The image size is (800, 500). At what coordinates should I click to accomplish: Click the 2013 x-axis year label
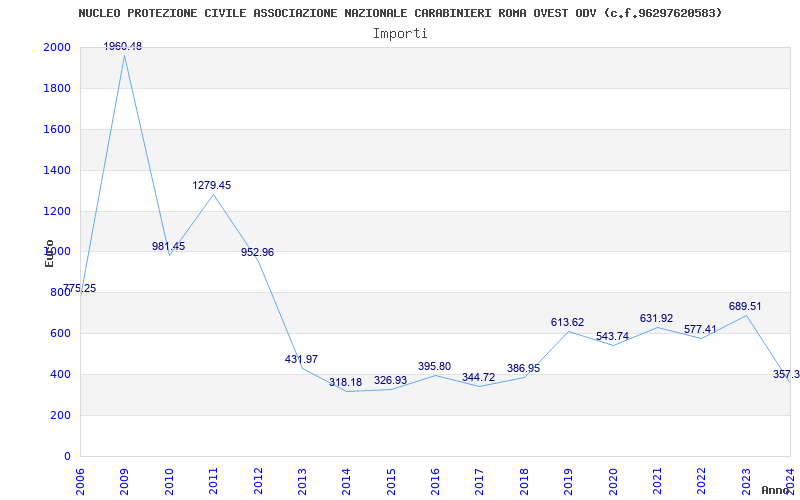point(302,481)
